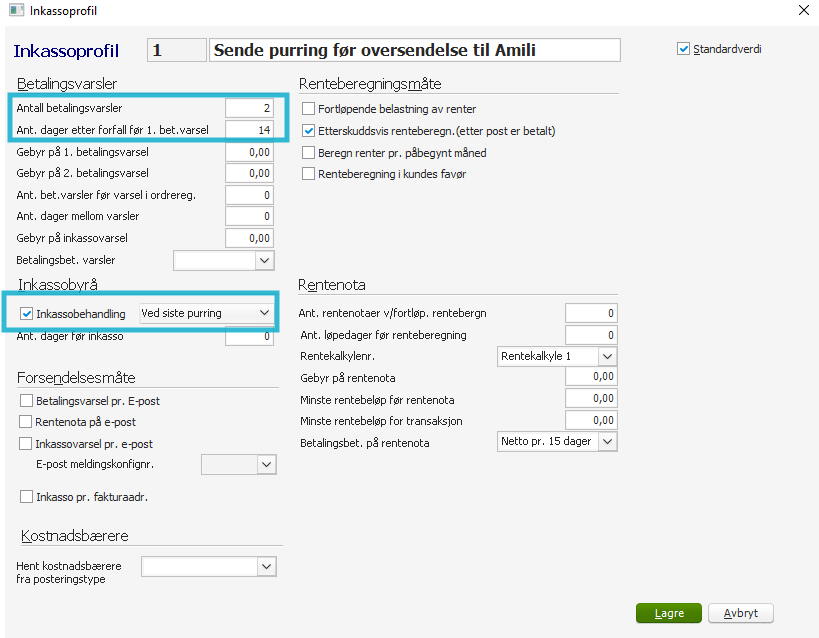Click Ant. rentenotaer v/fortløp. field
Screen dimensions: 819x638
coord(591,313)
